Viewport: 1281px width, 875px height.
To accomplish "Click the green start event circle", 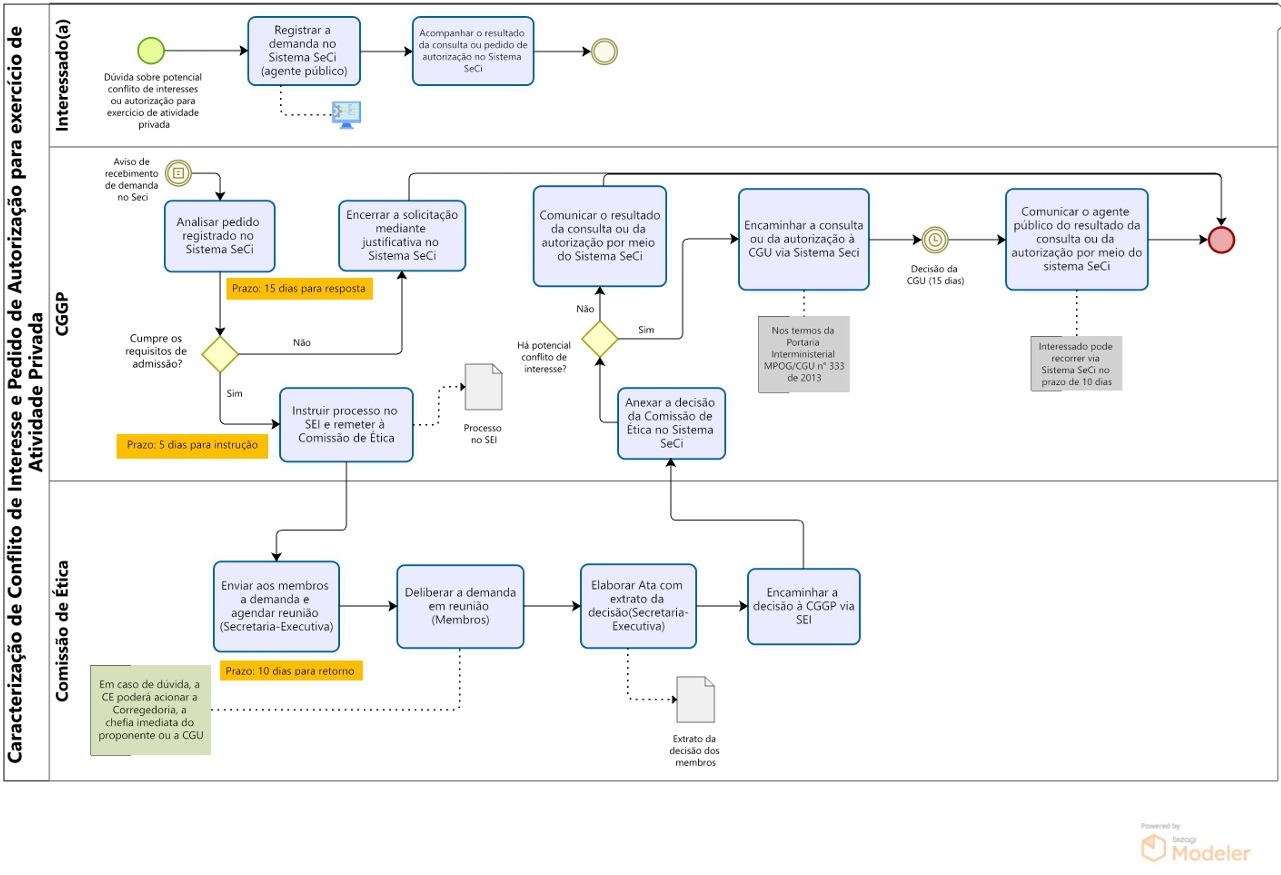I will (x=151, y=50).
